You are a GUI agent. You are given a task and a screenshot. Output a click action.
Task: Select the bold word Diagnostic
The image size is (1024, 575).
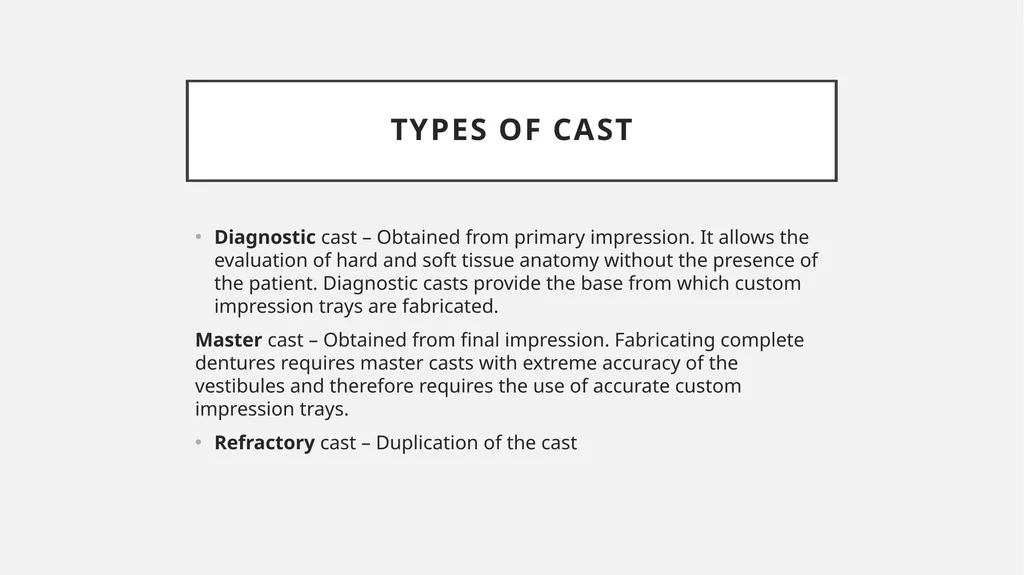pyautogui.click(x=264, y=237)
